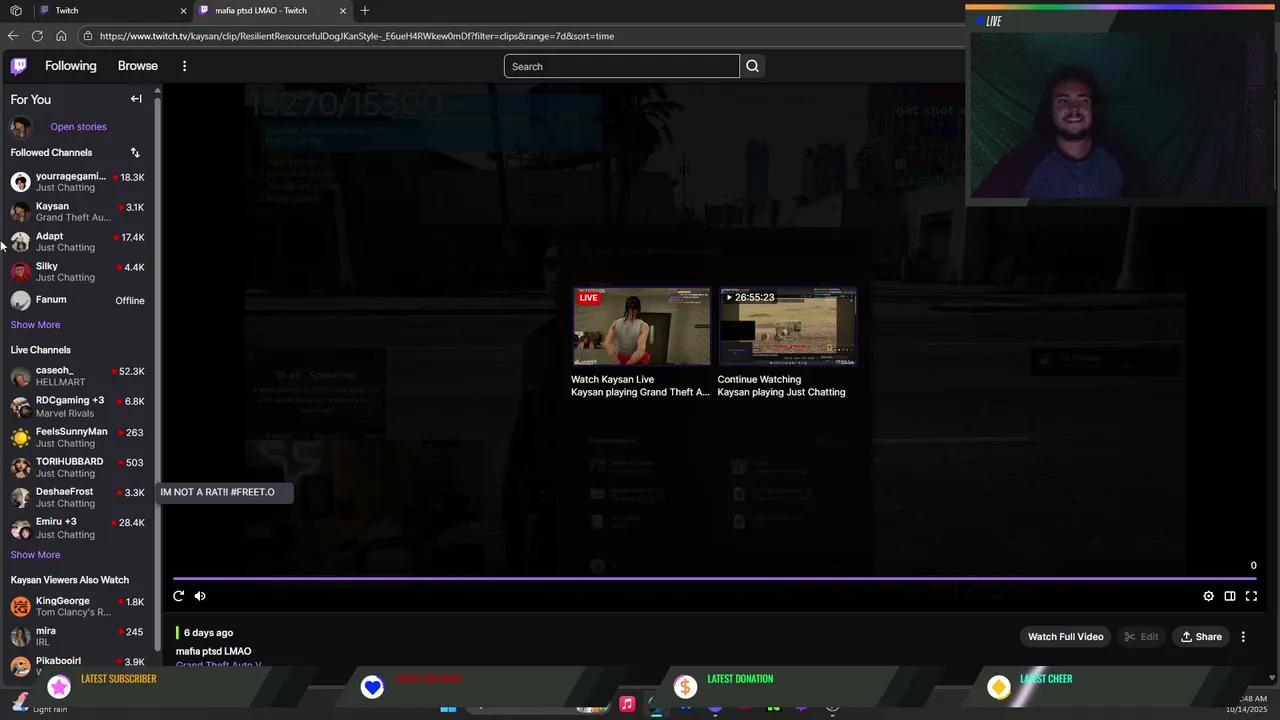
Task: Click 'Continue Watching' caption text
Action: pos(759,380)
